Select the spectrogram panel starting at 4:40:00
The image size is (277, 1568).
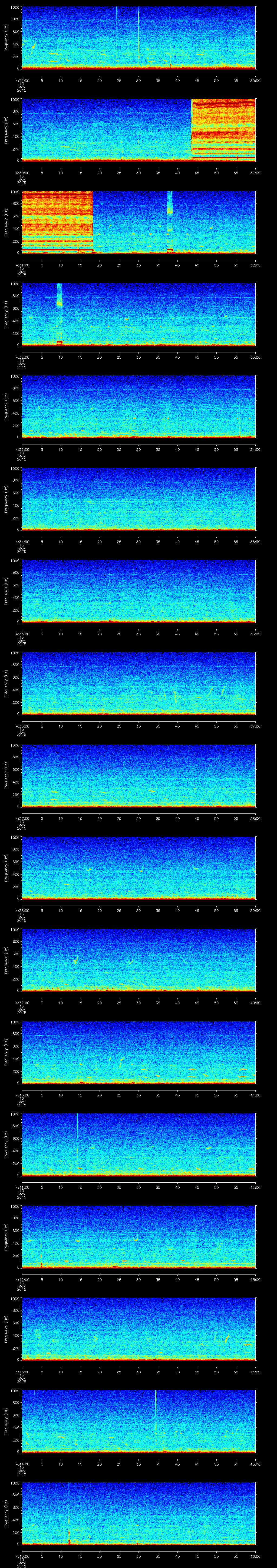click(138, 1052)
